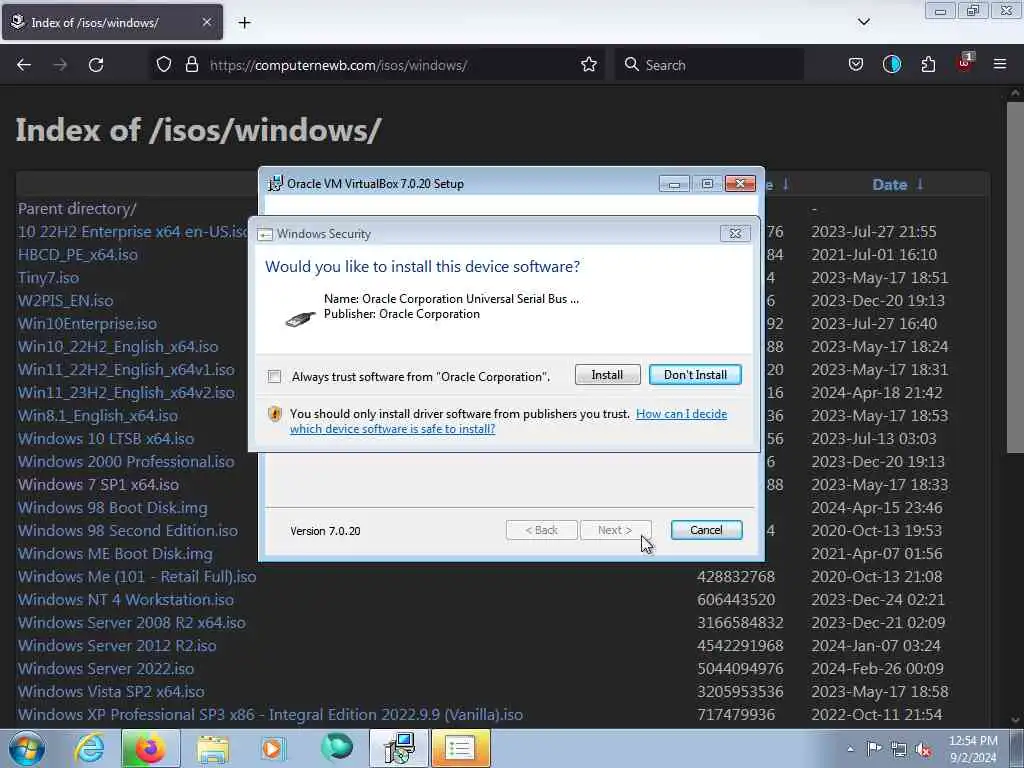Click the network tray icon

point(899,750)
